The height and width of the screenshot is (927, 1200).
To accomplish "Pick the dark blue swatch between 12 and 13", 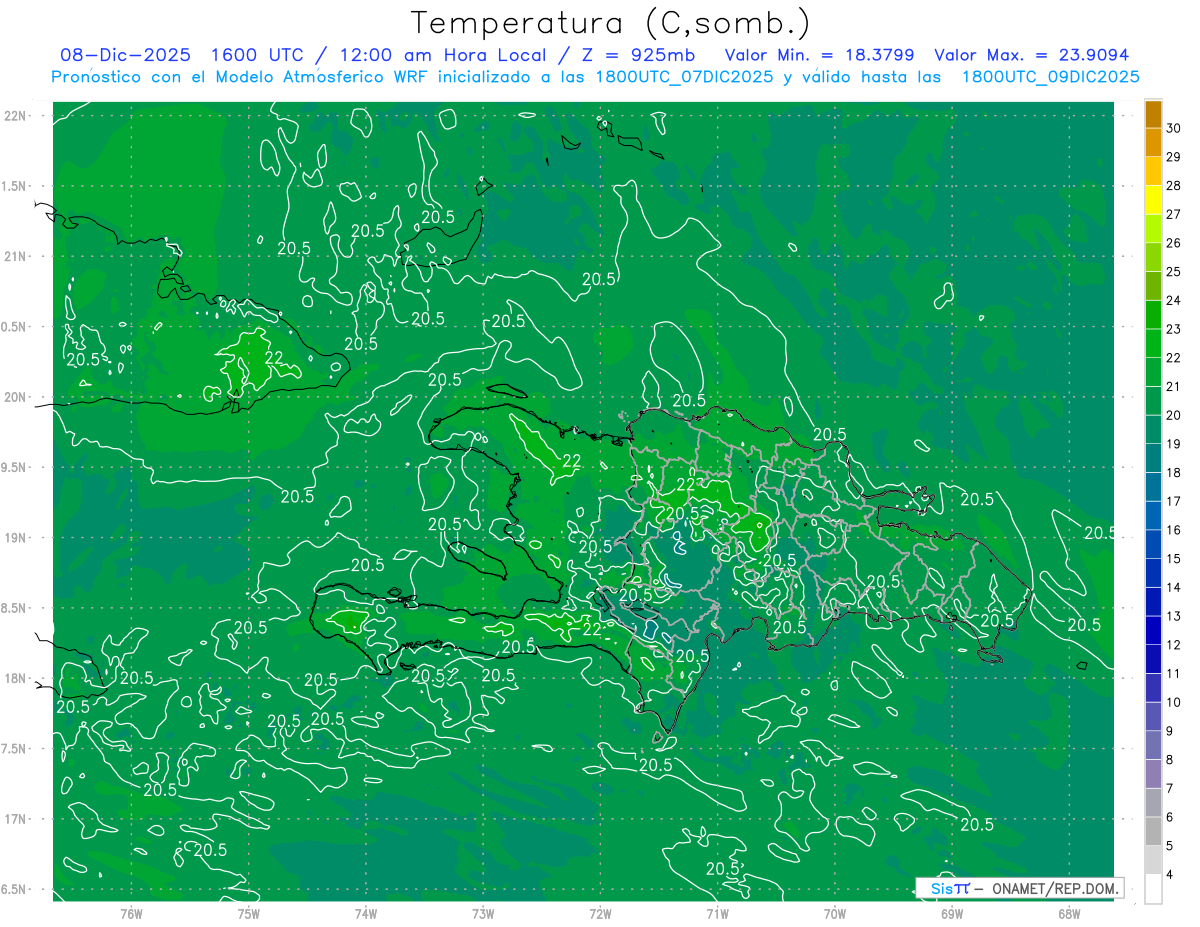I will pos(1154,630).
